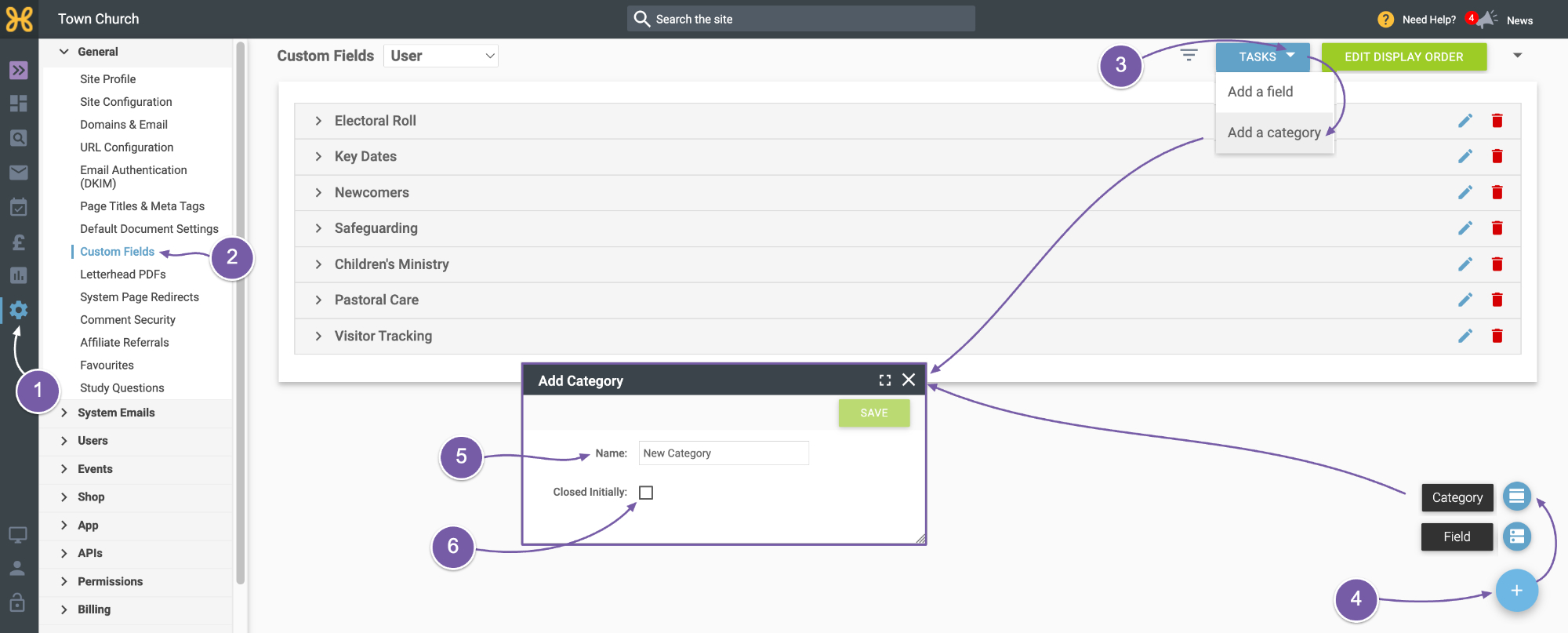The height and width of the screenshot is (633, 1568).
Task: Click the dark Field label button
Action: tap(1457, 537)
